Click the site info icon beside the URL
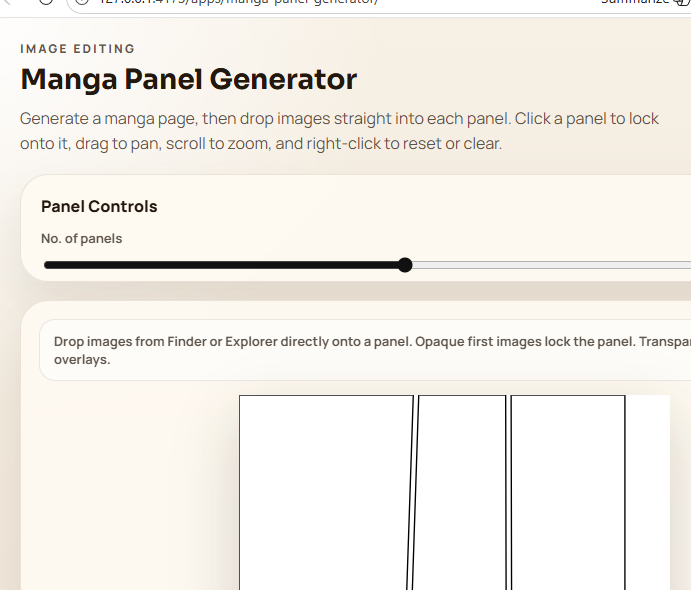The width and height of the screenshot is (691, 590). tap(82, 2)
